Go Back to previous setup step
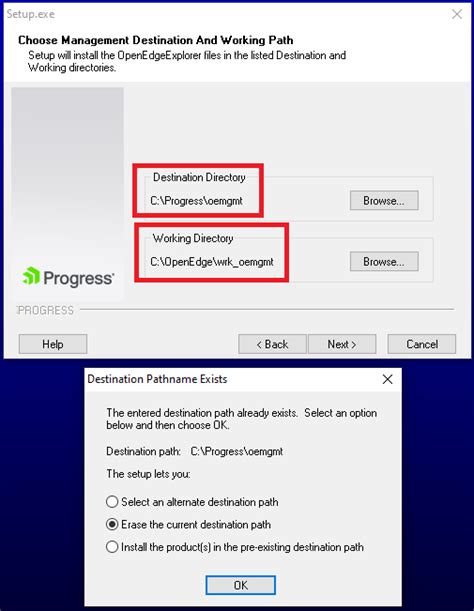This screenshot has height=611, width=474. (272, 344)
